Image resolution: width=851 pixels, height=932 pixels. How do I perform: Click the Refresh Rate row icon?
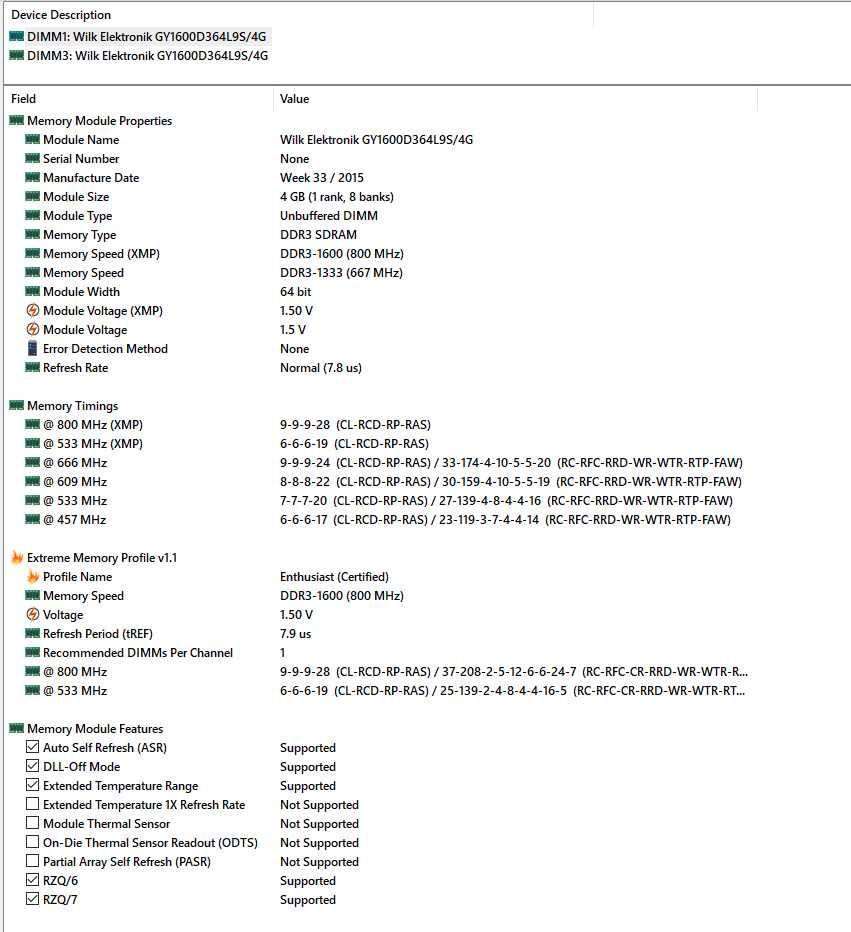click(33, 367)
